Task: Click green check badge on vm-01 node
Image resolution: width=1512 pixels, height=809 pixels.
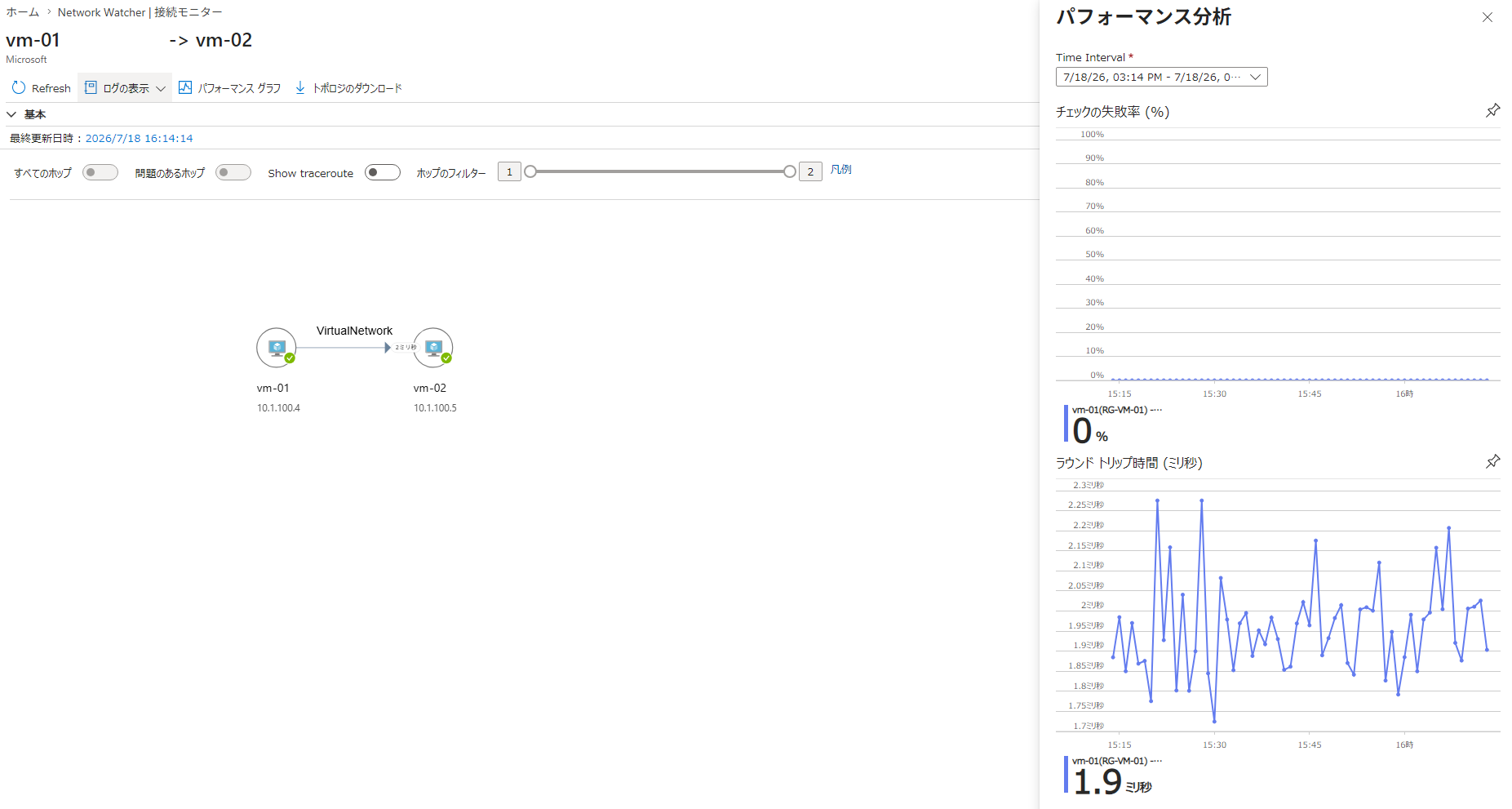Action: pyautogui.click(x=290, y=358)
